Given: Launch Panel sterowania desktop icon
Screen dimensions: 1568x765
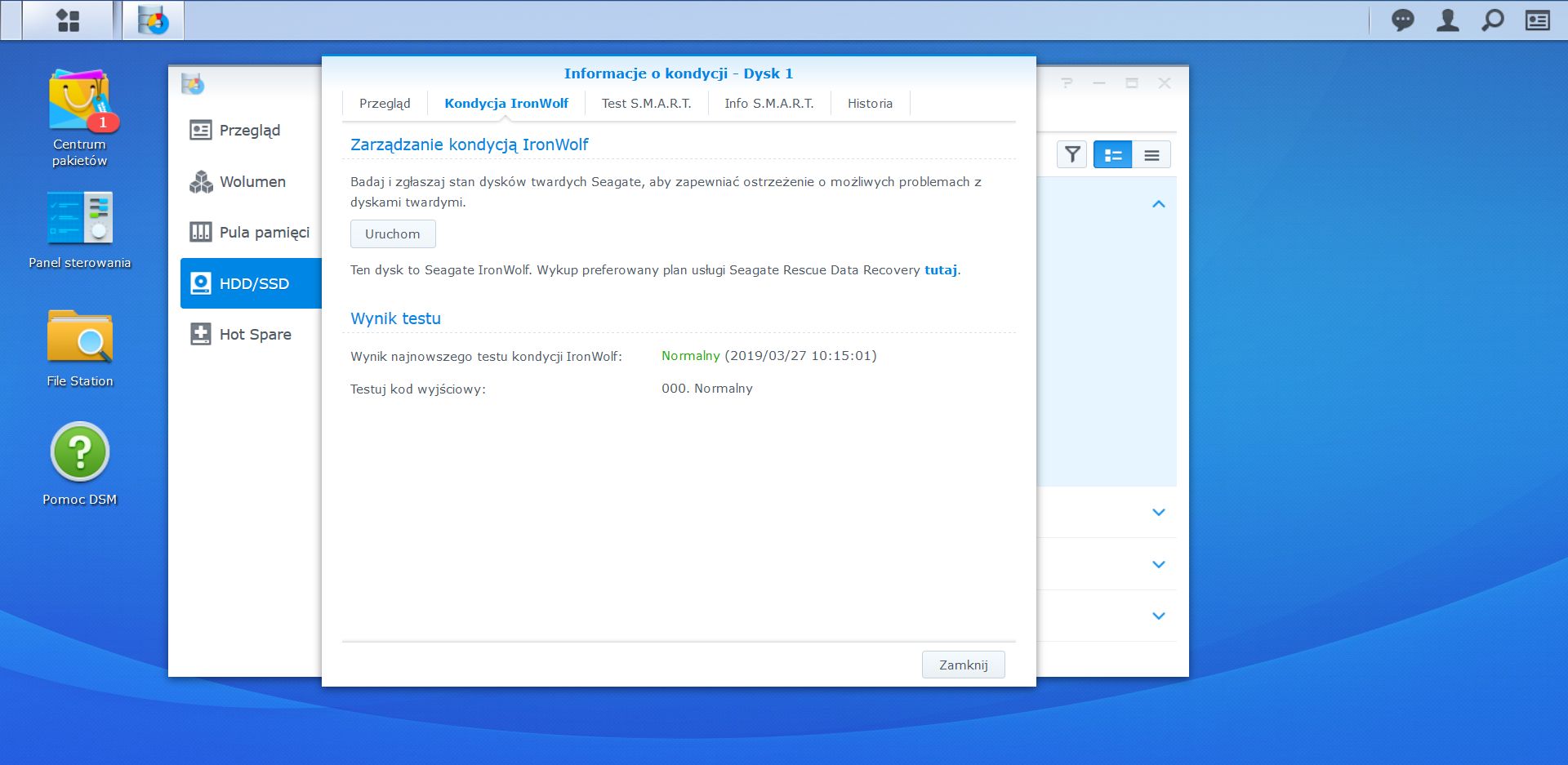Looking at the screenshot, I should click(79, 230).
